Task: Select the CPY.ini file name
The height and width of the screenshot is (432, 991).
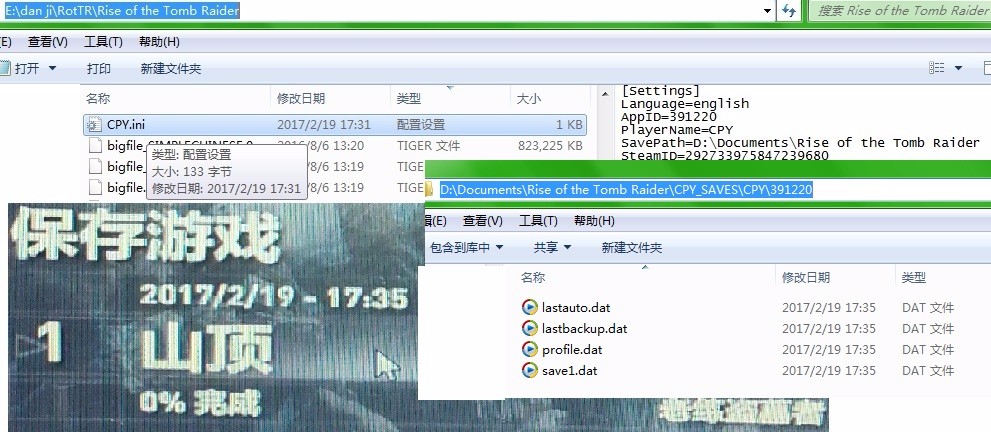Action: pos(126,125)
